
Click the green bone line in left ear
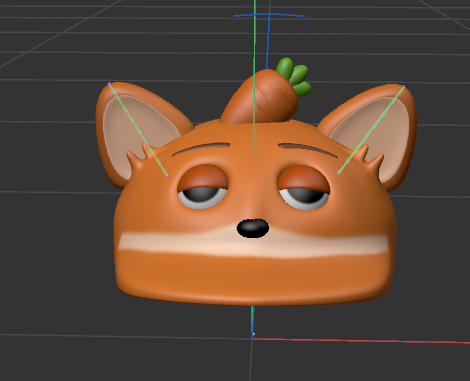point(138,129)
